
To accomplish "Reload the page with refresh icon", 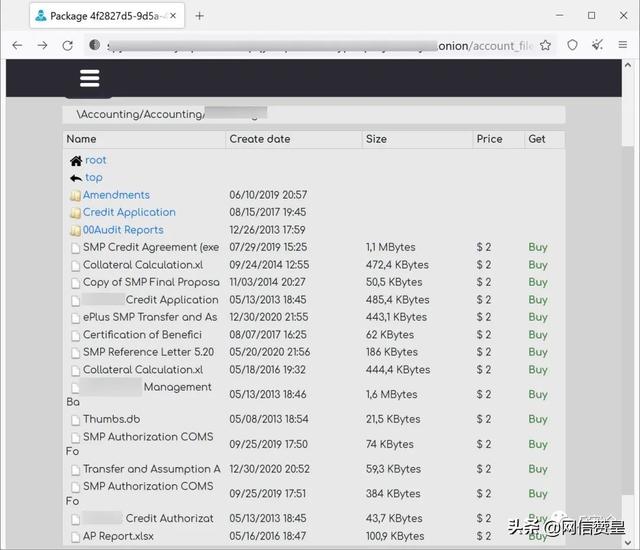I will [67, 45].
